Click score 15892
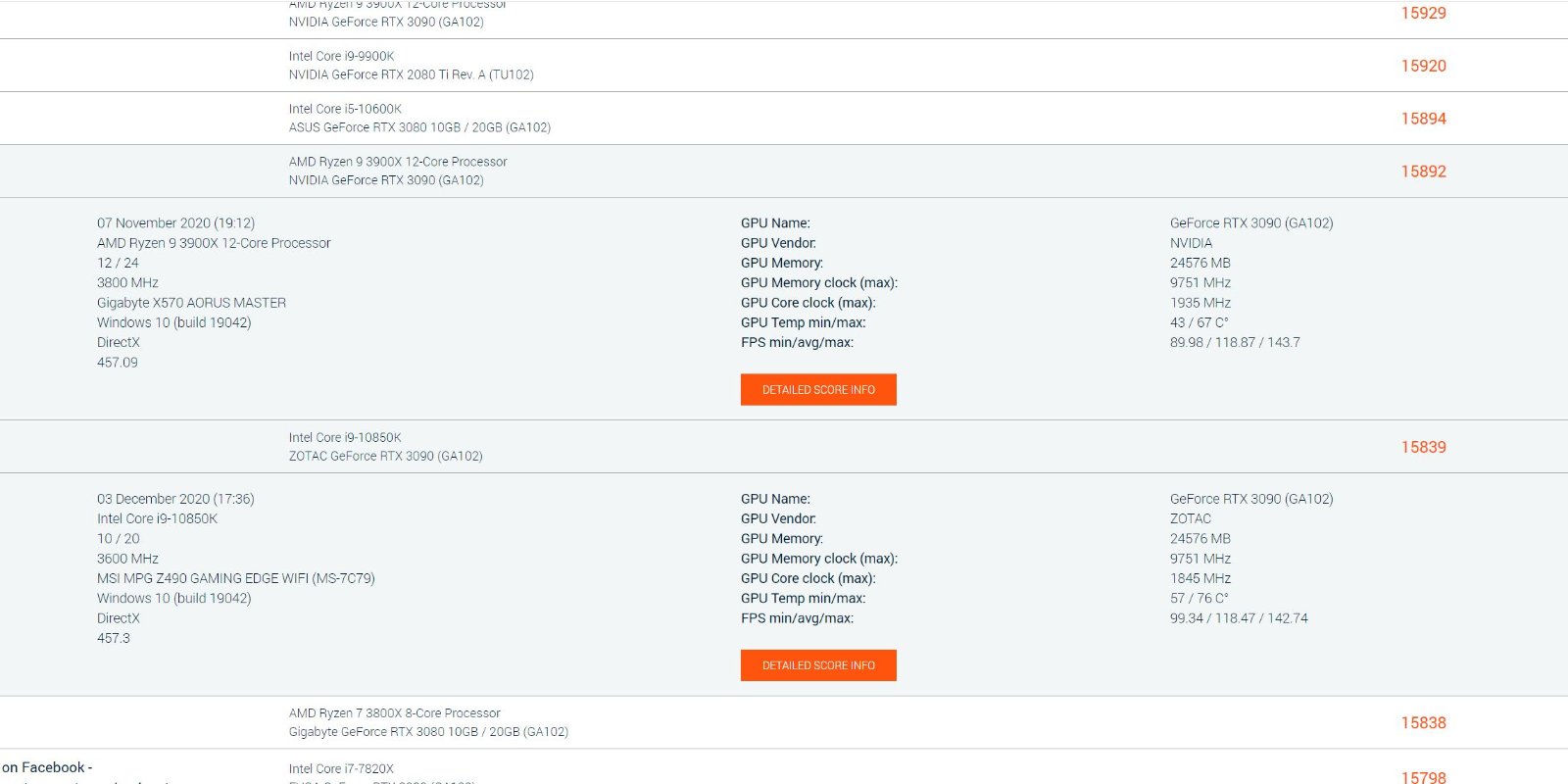 click(x=1423, y=171)
